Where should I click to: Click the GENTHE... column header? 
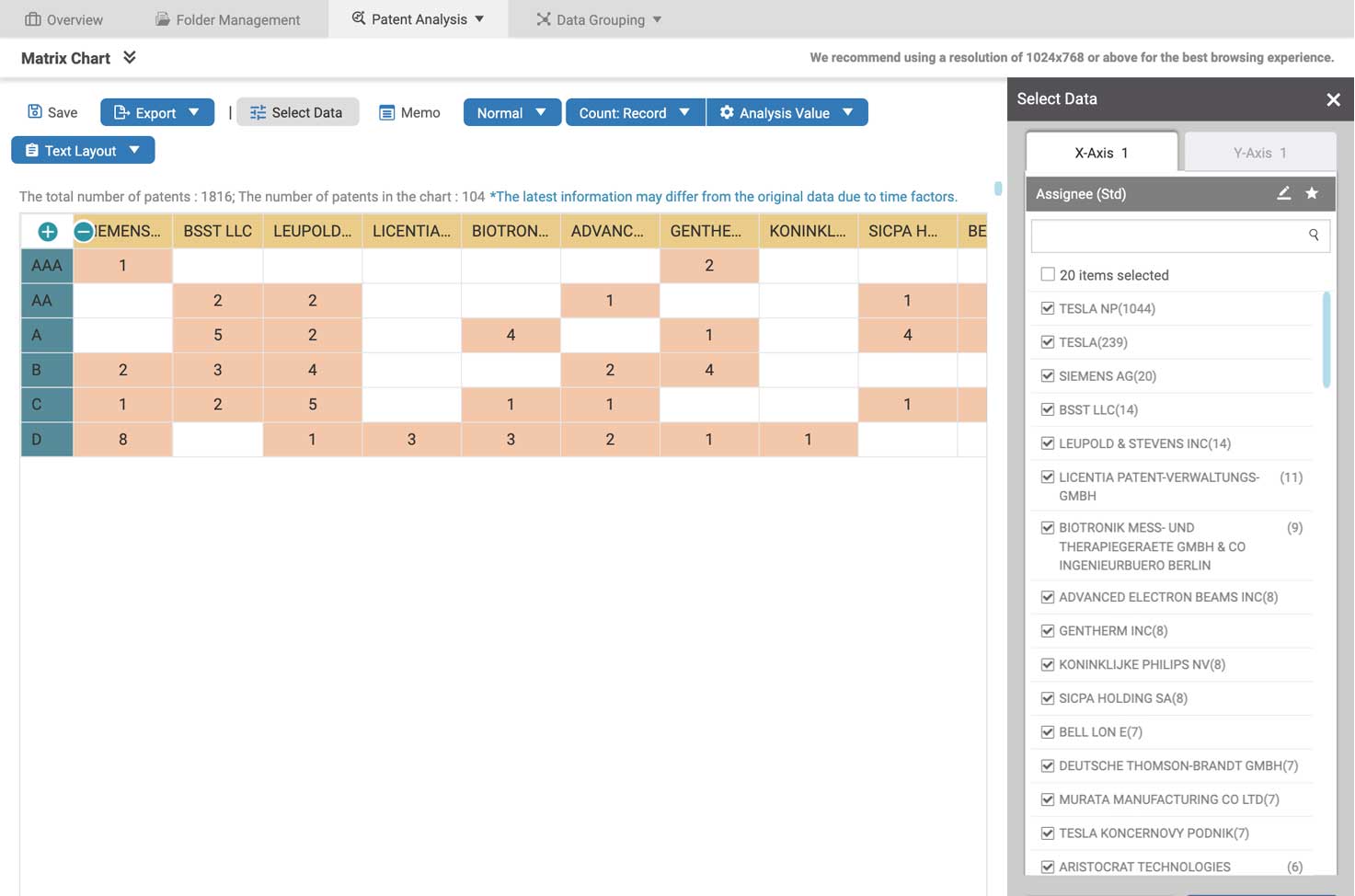coord(709,231)
